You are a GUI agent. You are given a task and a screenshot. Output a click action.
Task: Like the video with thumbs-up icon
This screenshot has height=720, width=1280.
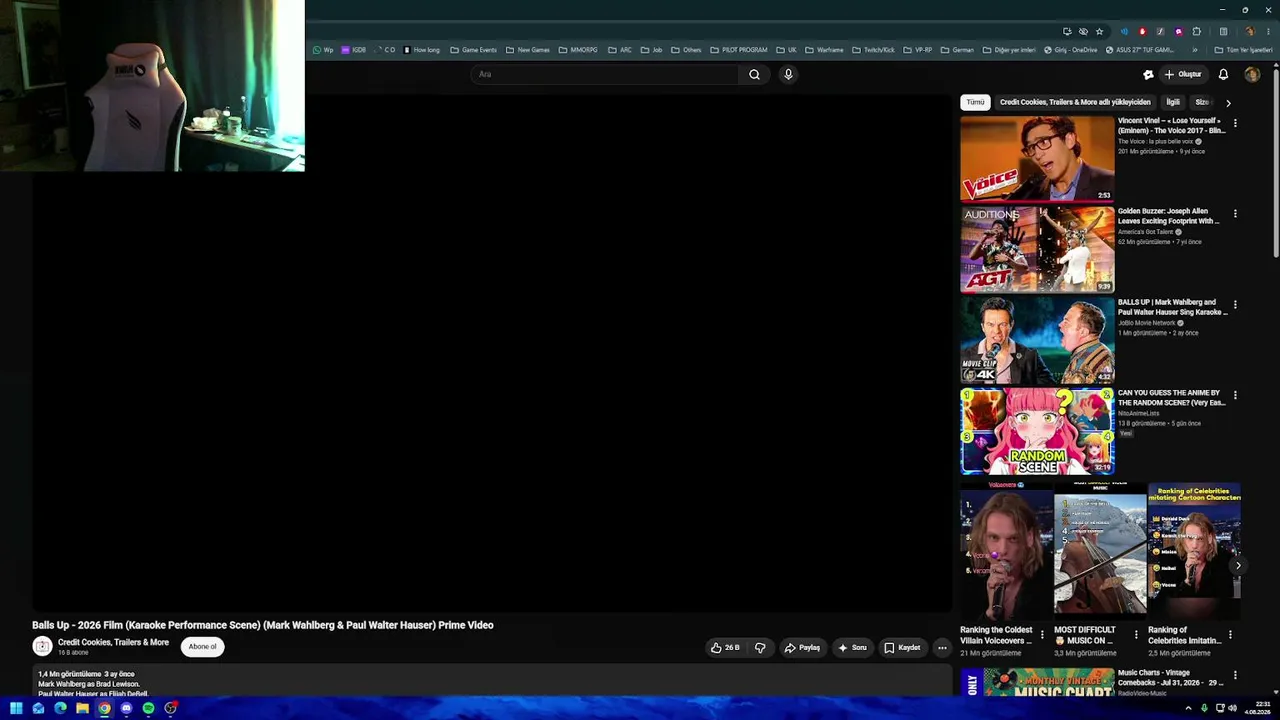pyautogui.click(x=725, y=648)
